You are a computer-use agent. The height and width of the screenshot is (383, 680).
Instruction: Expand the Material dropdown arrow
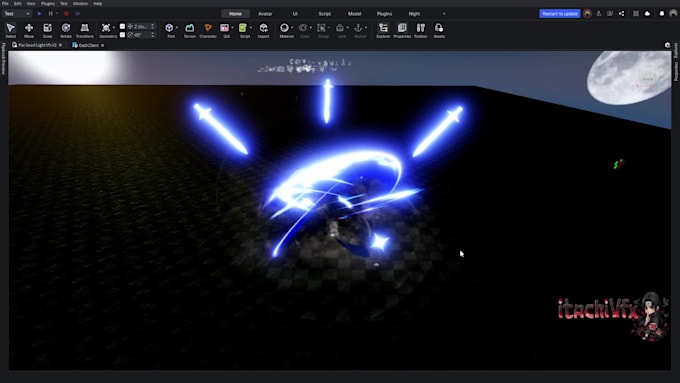(292, 28)
